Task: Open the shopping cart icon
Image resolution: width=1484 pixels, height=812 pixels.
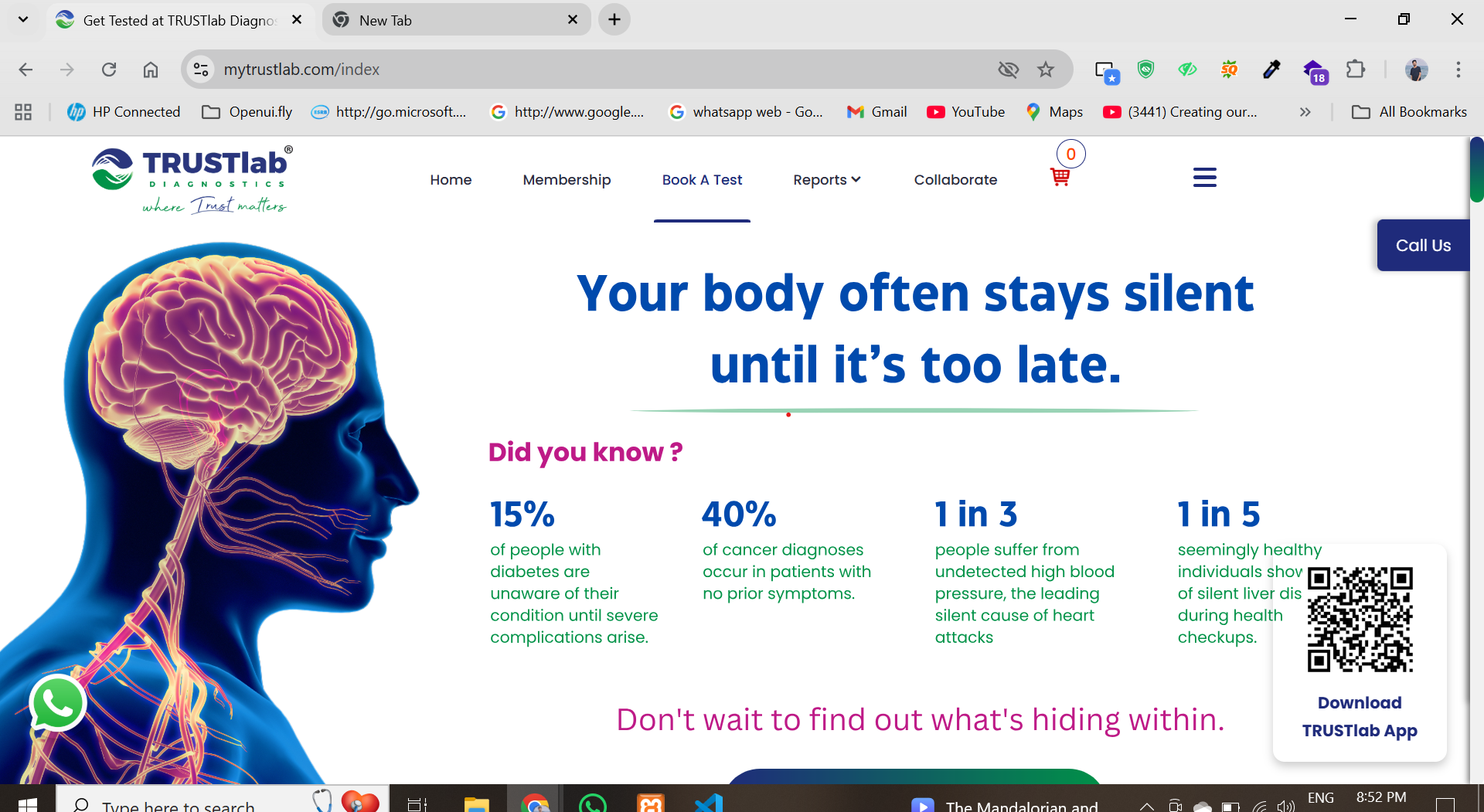Action: coord(1060,177)
